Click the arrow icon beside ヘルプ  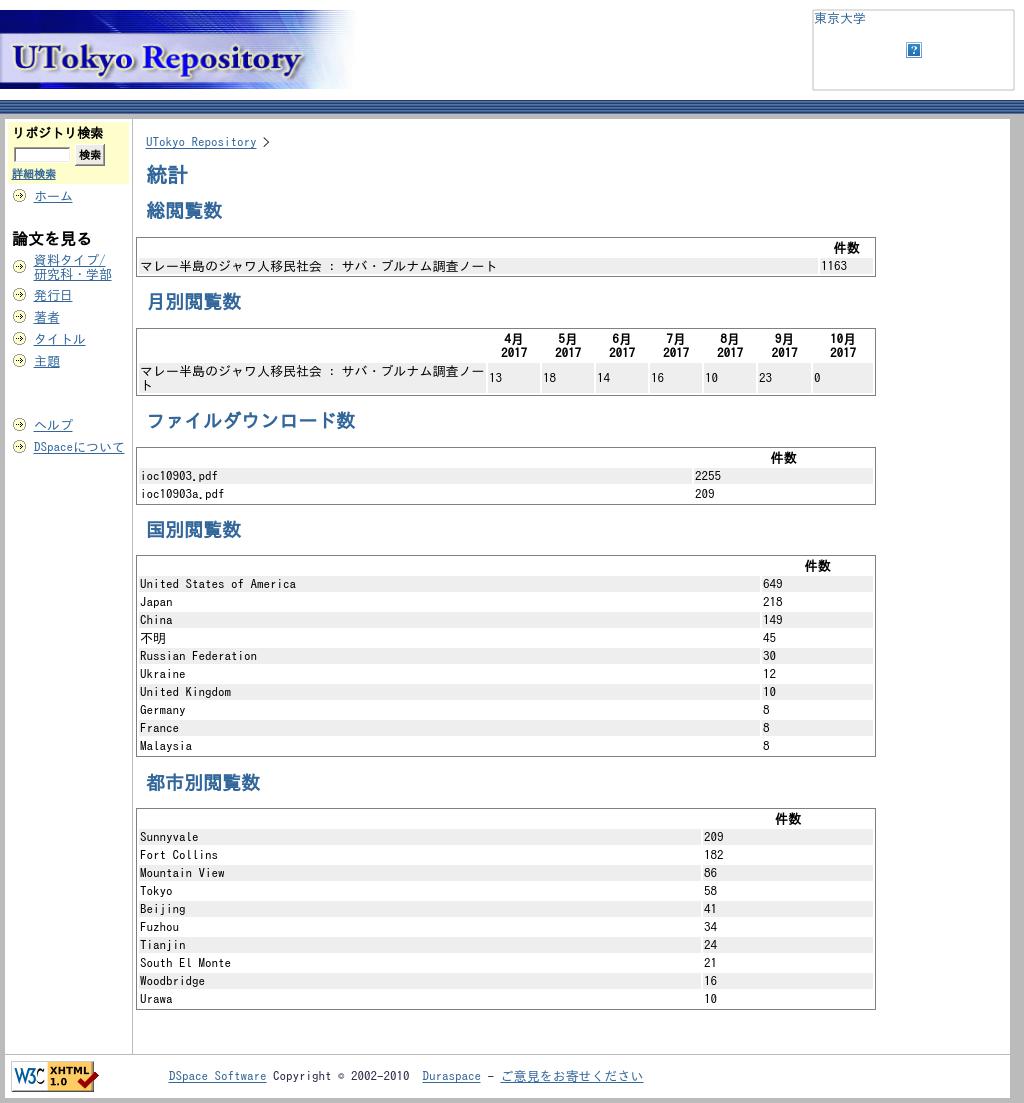(20, 424)
